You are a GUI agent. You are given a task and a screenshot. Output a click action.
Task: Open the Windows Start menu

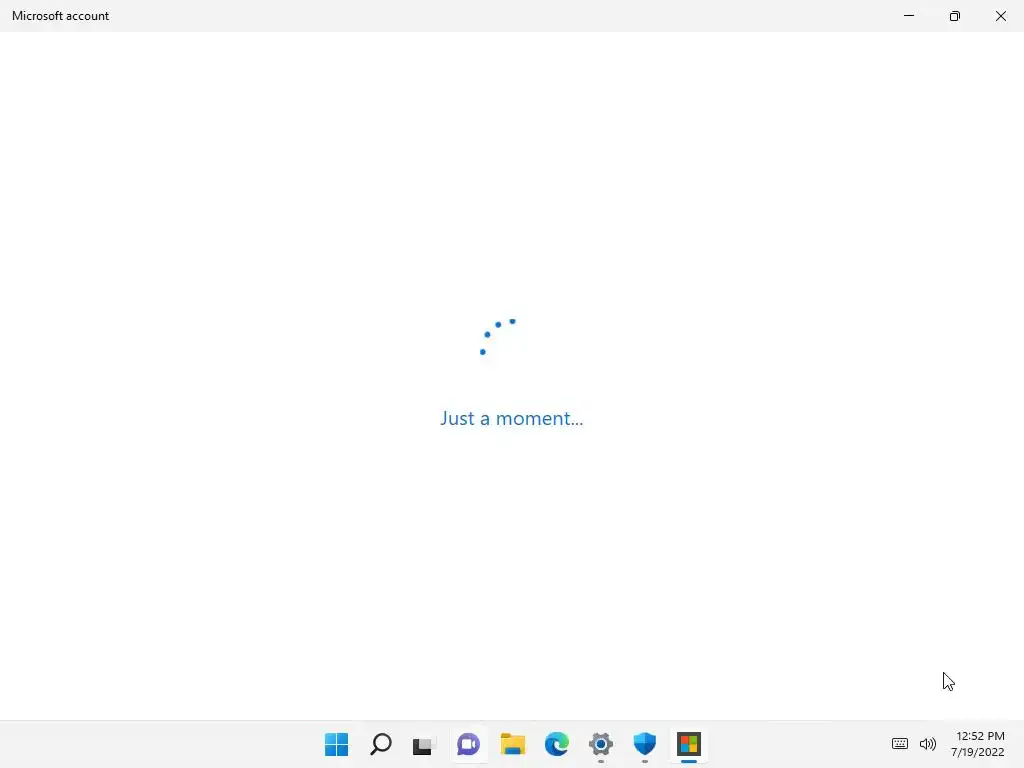(336, 744)
